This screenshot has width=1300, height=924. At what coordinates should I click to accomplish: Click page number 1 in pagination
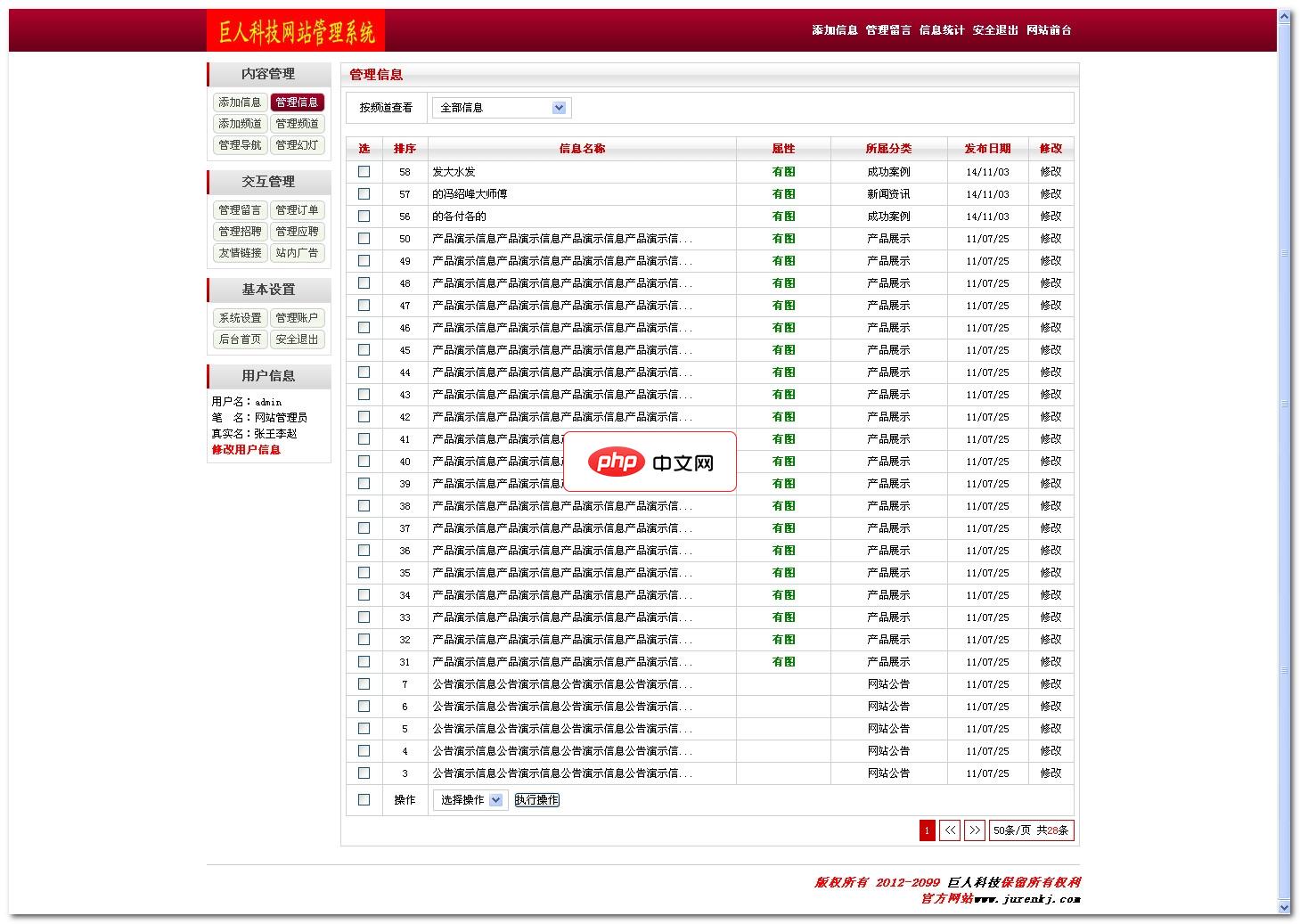click(x=927, y=830)
